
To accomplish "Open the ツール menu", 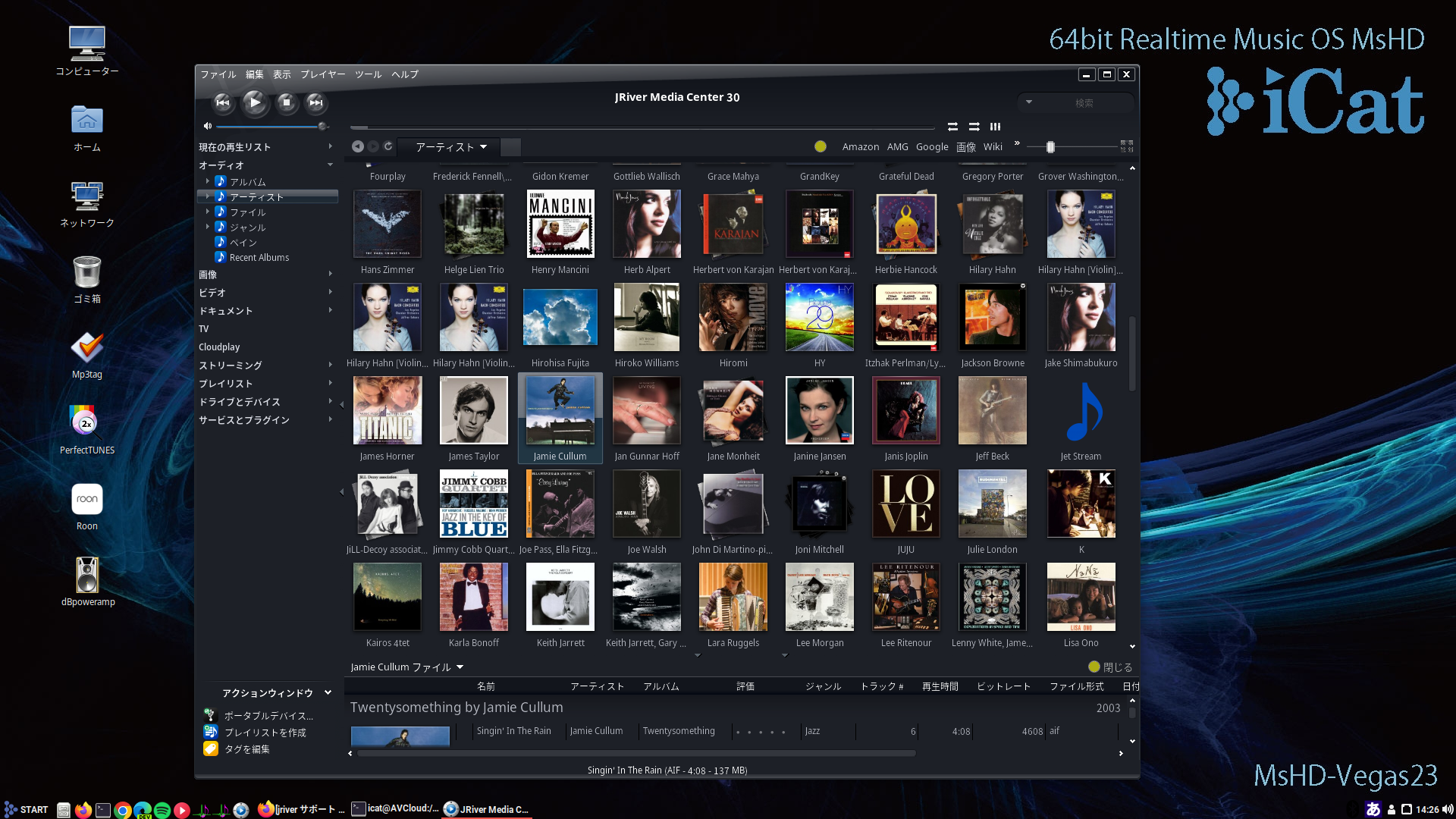I will [368, 74].
